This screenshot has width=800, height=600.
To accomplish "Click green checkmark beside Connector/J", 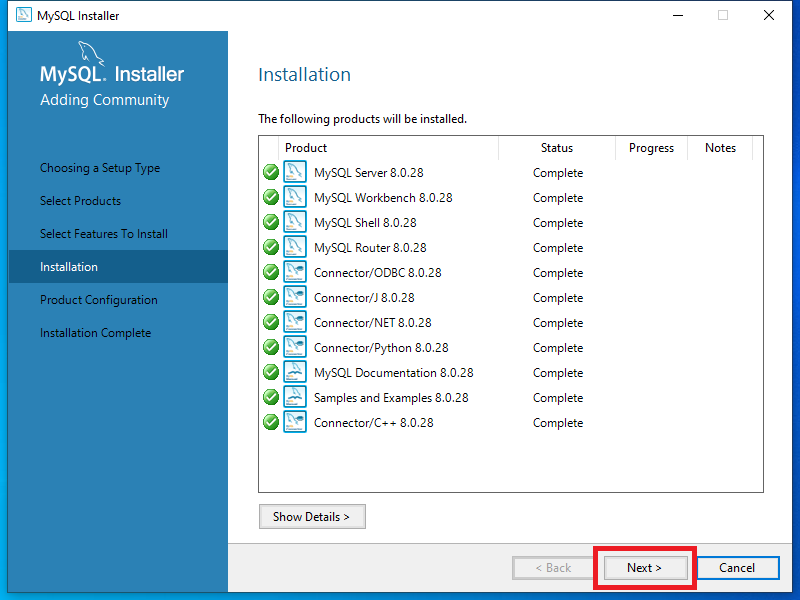I will (271, 297).
